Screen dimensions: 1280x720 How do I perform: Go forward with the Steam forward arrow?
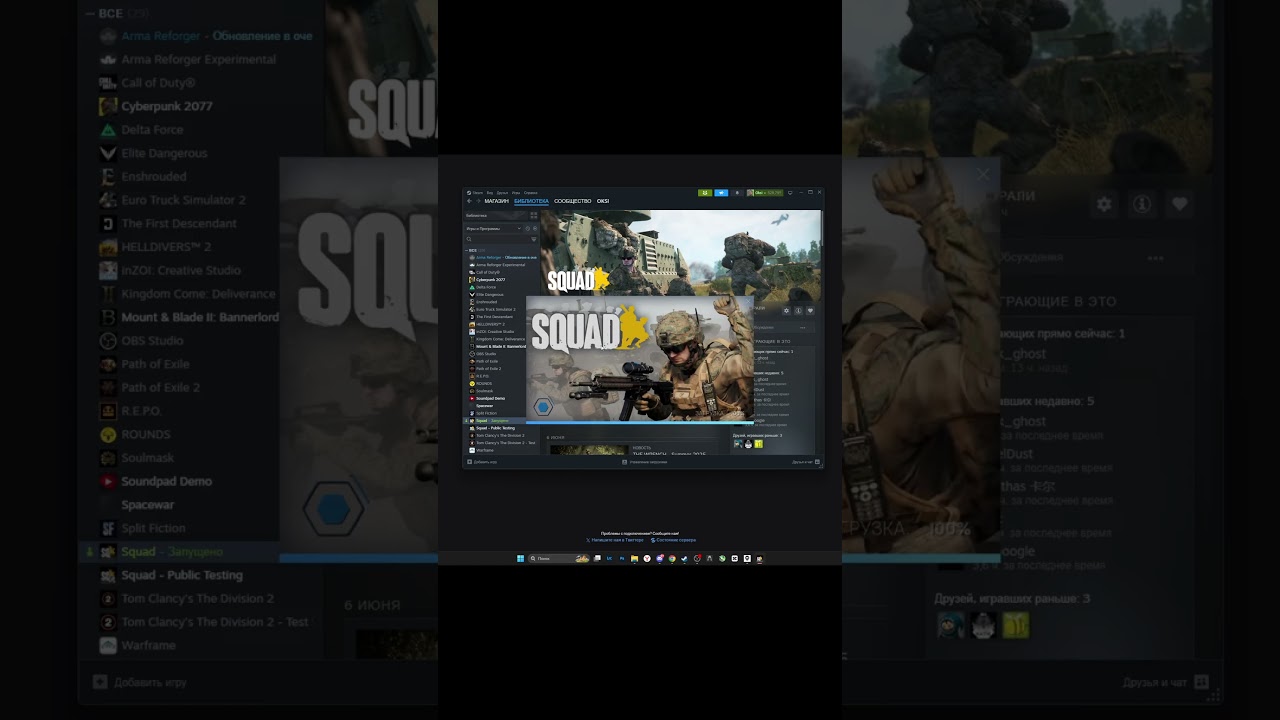(x=478, y=201)
